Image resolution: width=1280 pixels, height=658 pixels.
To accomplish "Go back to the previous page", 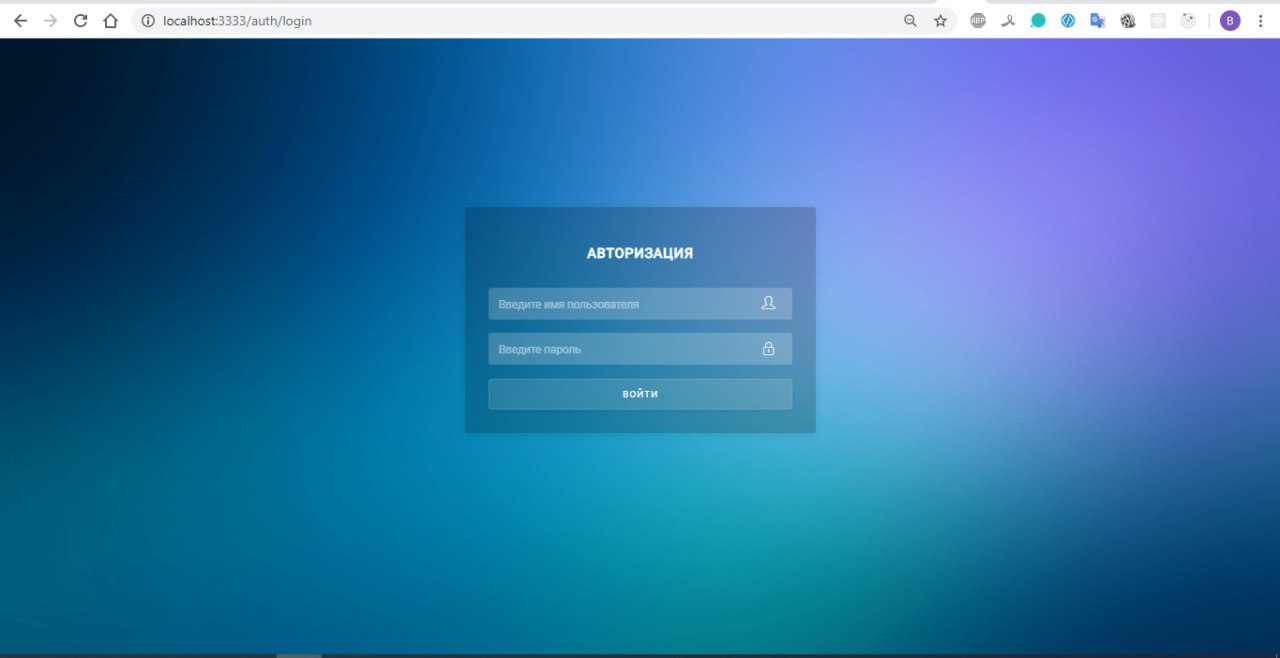I will [20, 20].
